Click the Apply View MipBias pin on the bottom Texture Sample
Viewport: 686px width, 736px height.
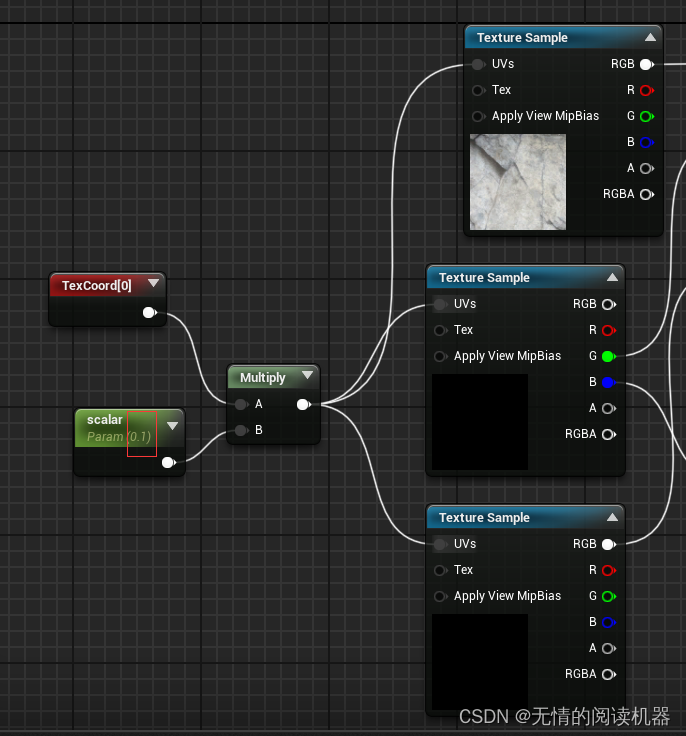[x=440, y=596]
